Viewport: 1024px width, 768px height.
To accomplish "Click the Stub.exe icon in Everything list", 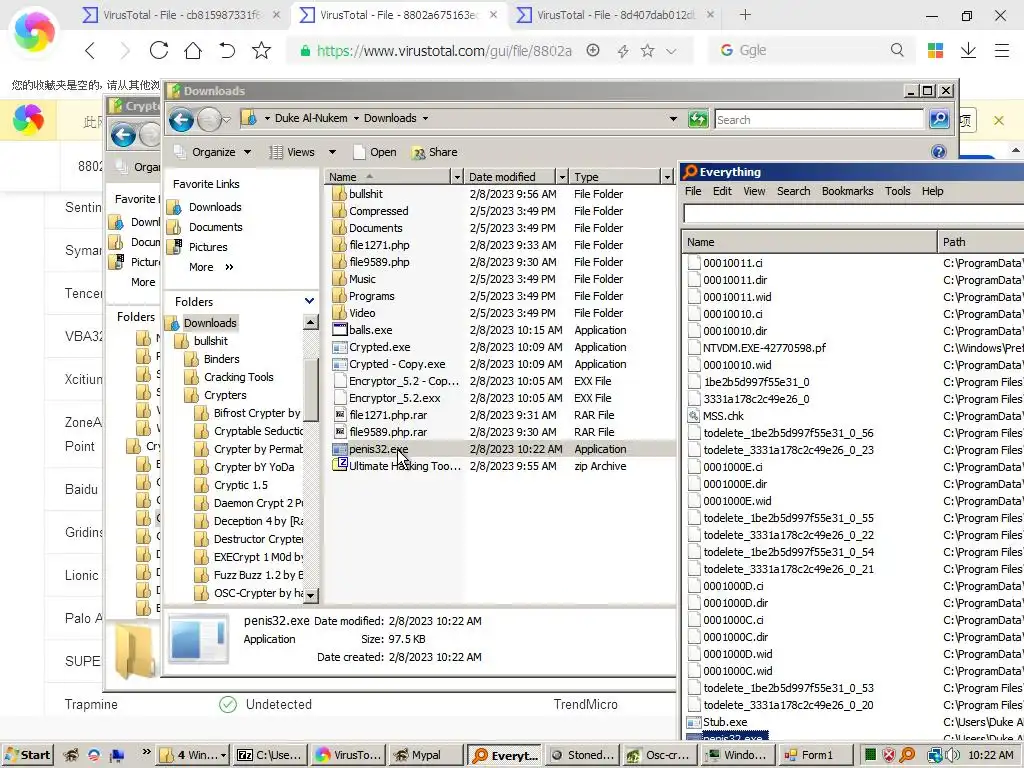I will [x=694, y=722].
